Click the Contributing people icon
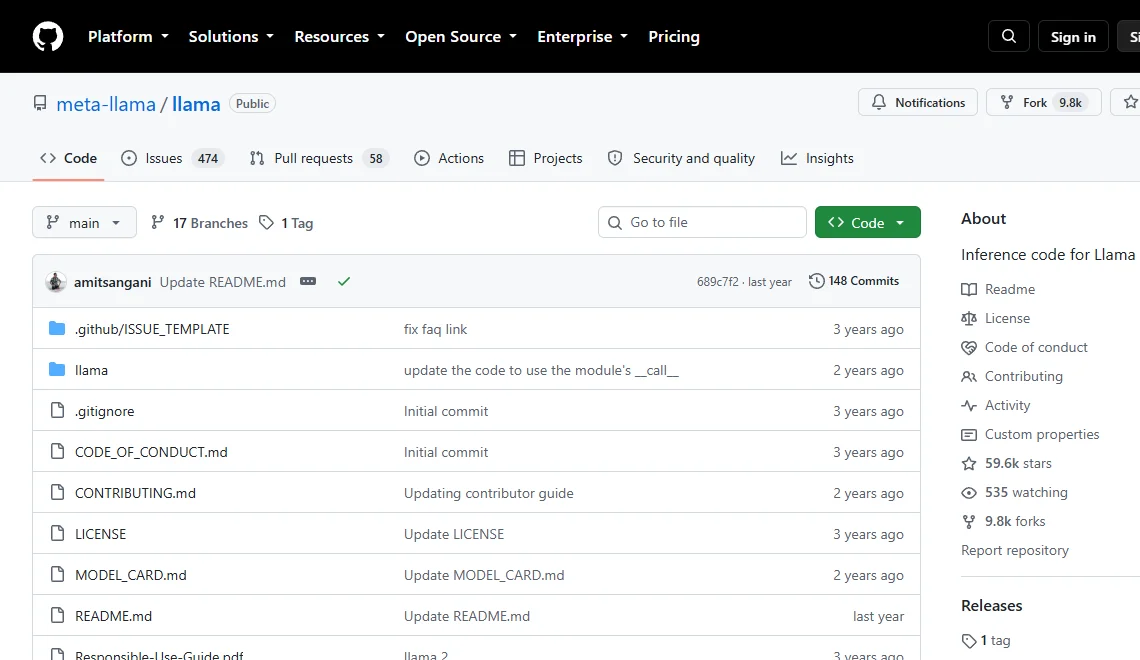1140x660 pixels. coord(968,377)
